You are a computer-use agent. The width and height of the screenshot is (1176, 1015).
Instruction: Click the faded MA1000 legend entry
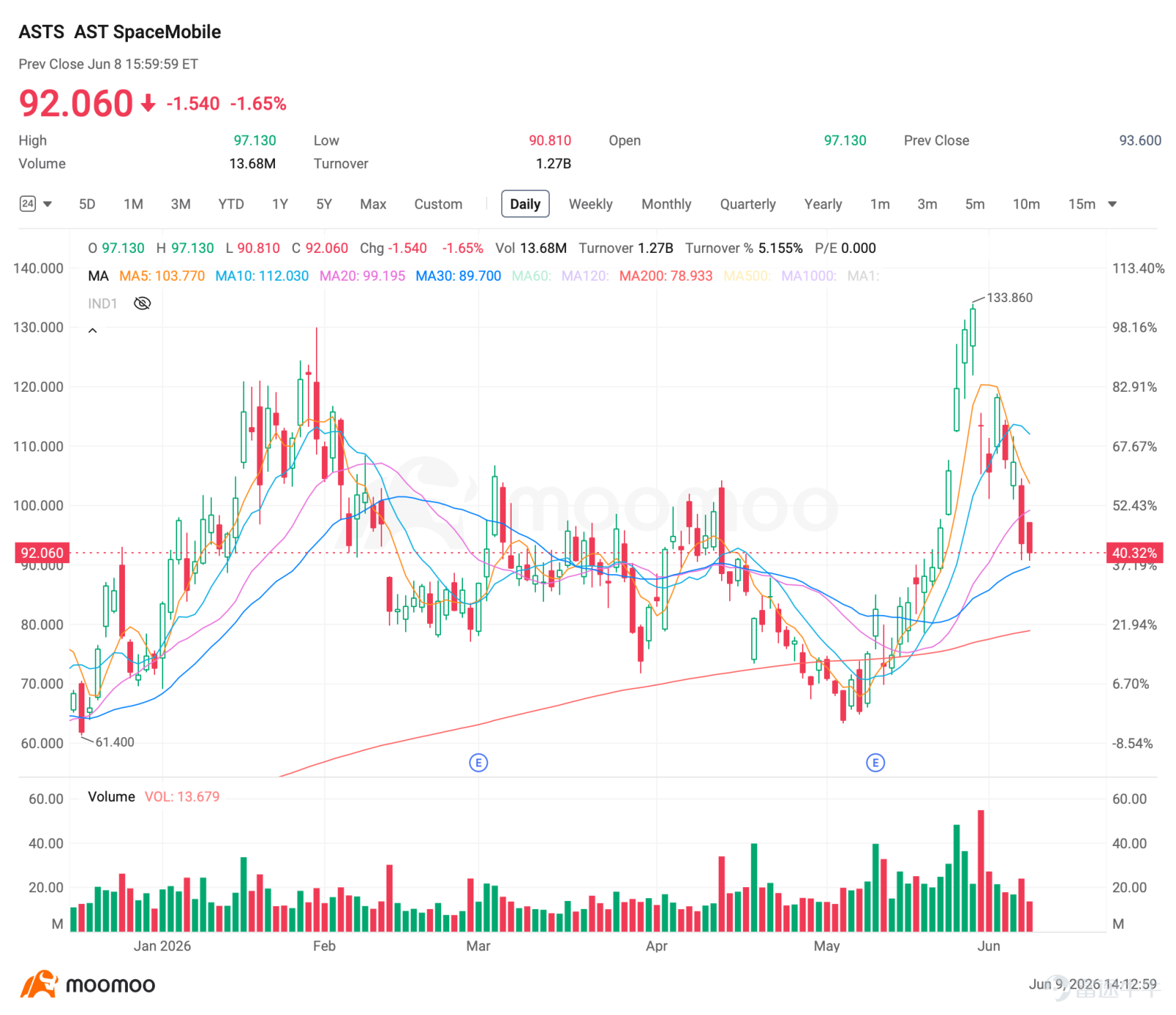[x=808, y=276]
